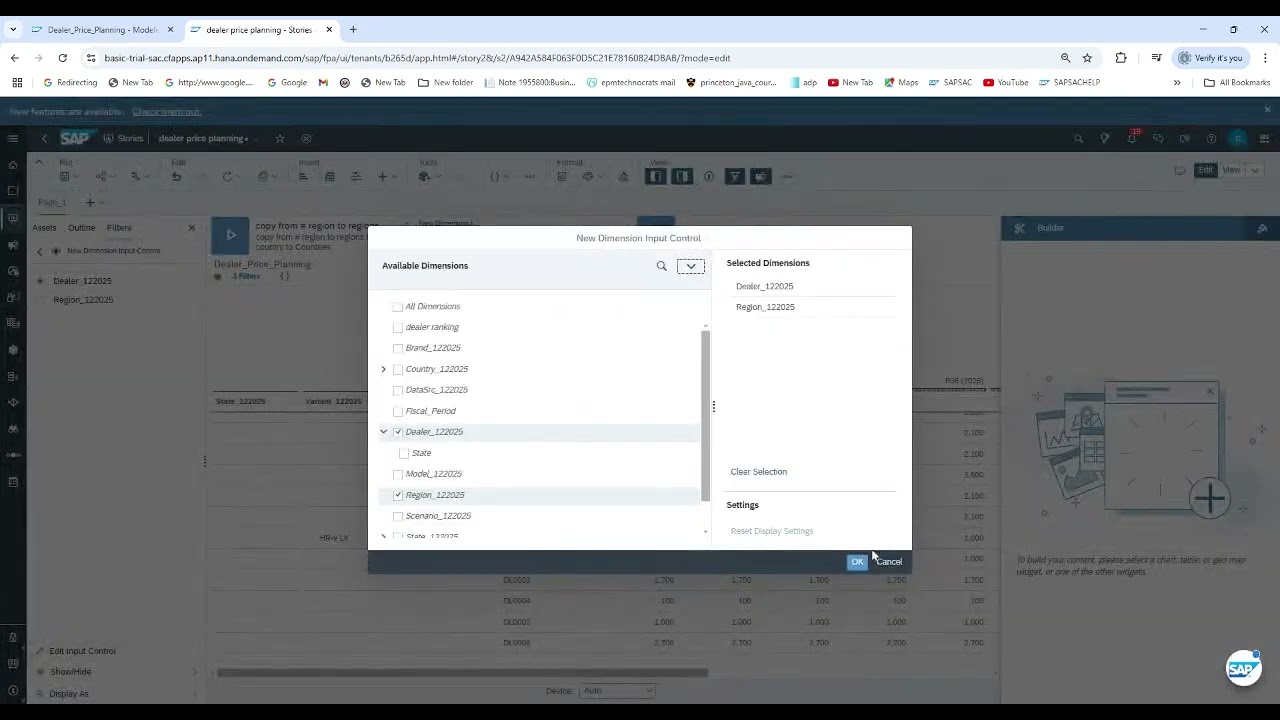Select the Page_1 tab
Image resolution: width=1280 pixels, height=720 pixels.
[x=52, y=203]
